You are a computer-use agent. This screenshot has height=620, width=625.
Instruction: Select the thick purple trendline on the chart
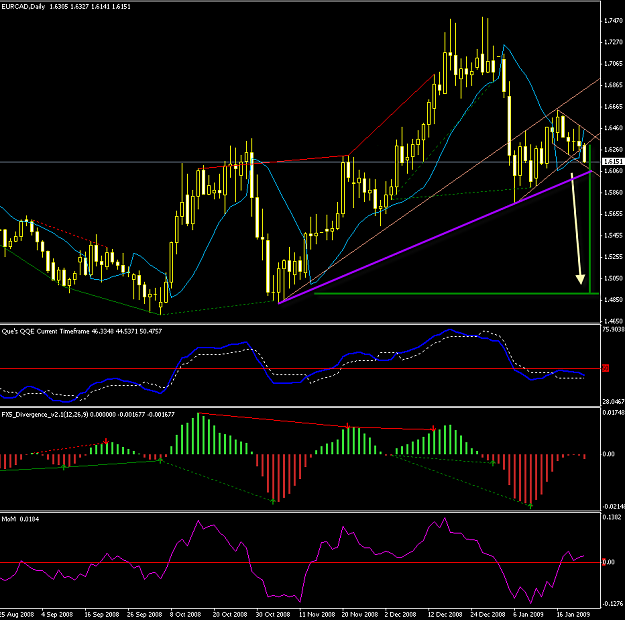[x=434, y=237]
